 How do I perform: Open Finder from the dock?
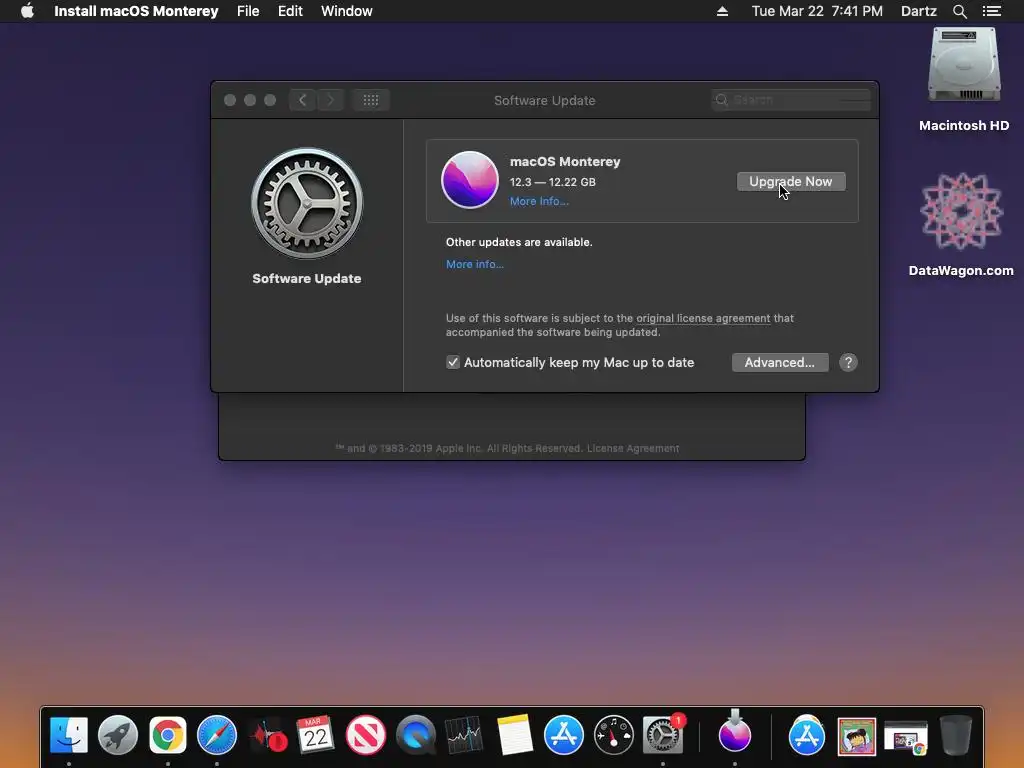69,735
